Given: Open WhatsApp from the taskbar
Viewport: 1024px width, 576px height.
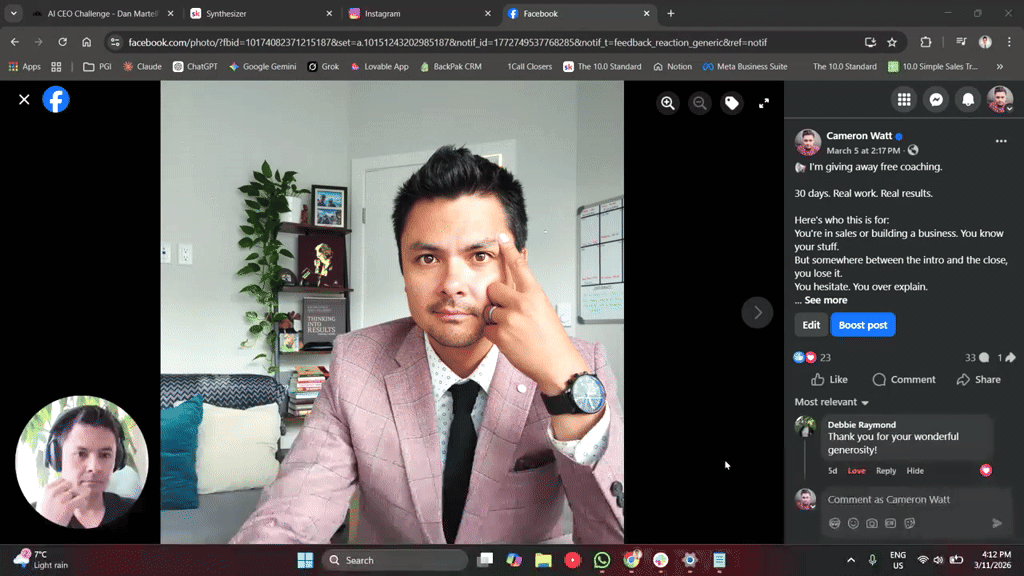Looking at the screenshot, I should click(601, 560).
